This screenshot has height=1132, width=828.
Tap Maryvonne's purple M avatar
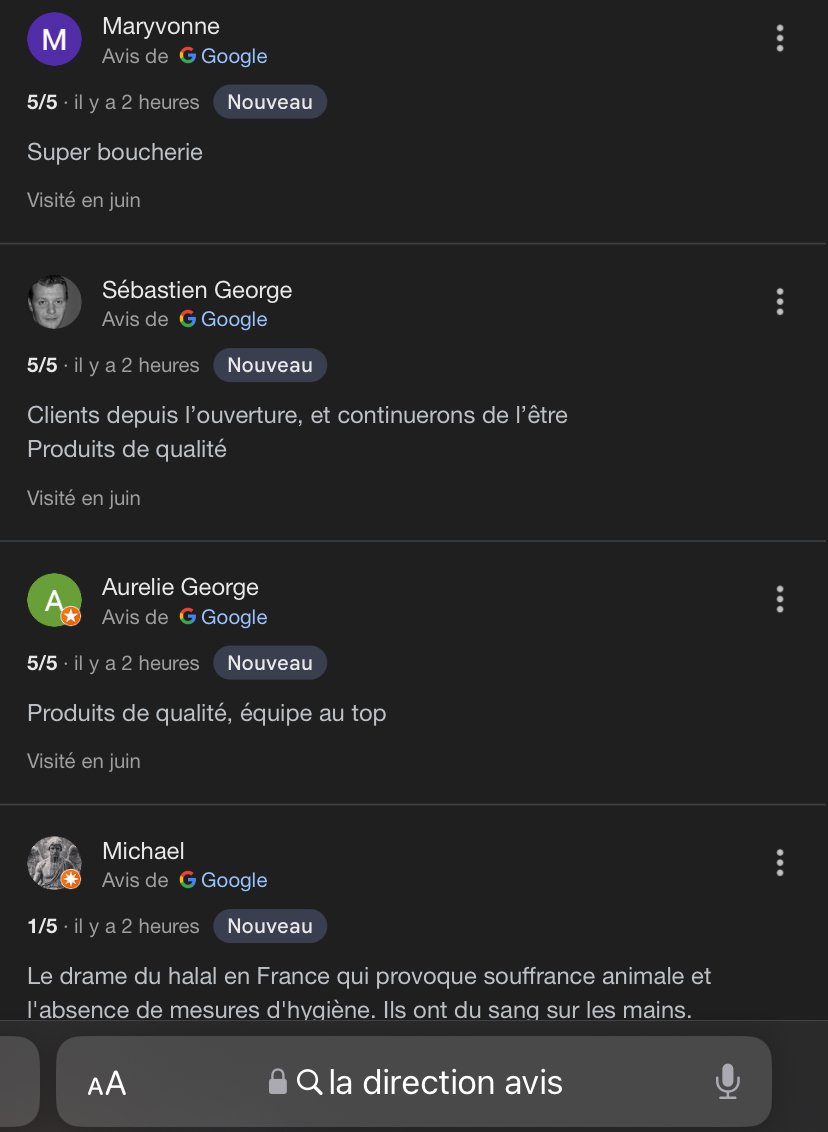54,40
